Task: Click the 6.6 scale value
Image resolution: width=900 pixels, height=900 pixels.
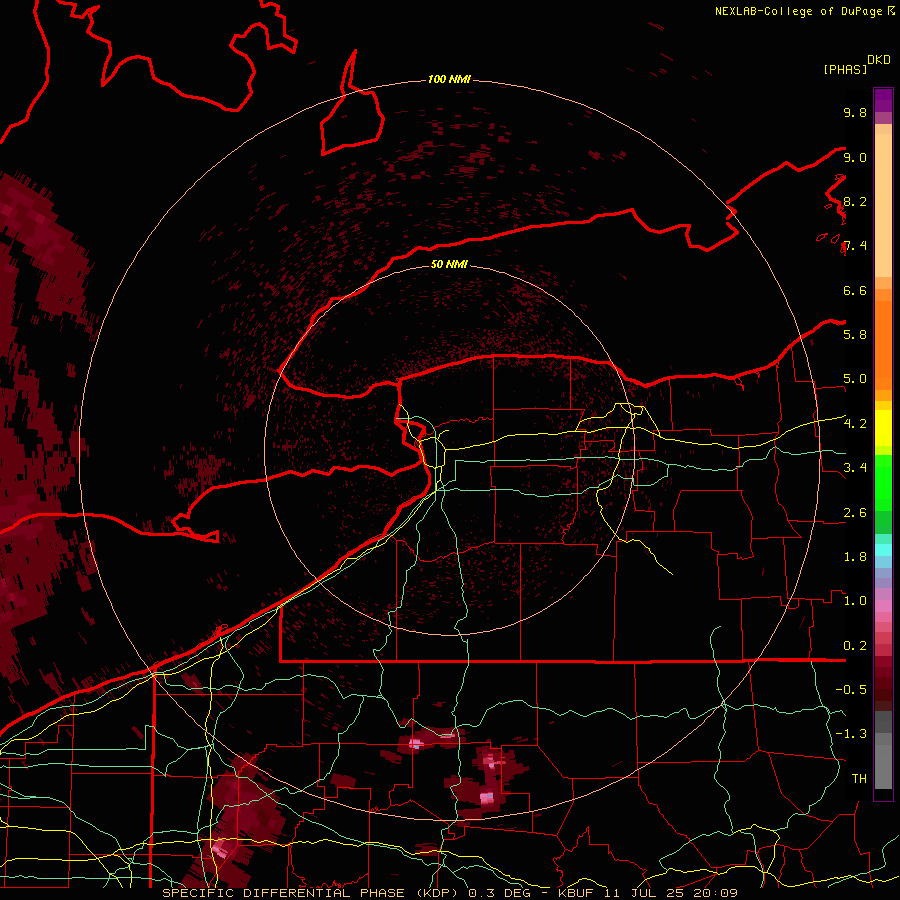Action: [x=855, y=290]
